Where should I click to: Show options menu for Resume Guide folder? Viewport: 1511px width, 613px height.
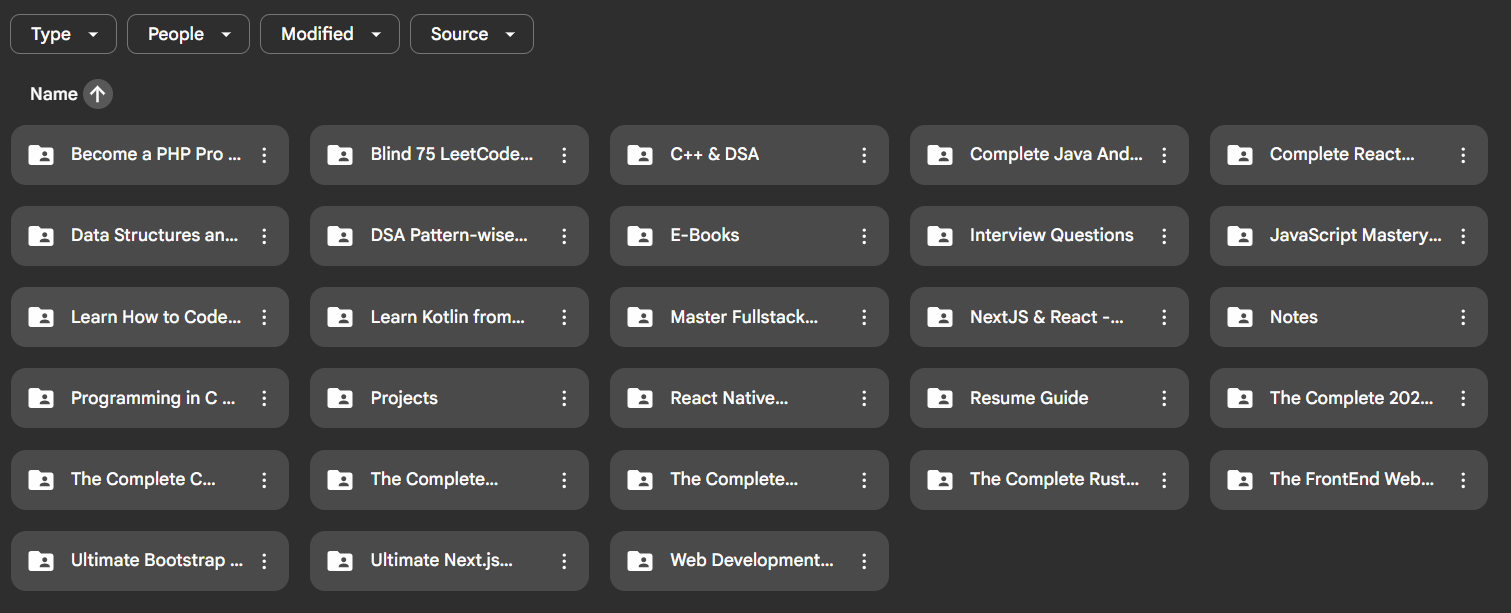1164,398
